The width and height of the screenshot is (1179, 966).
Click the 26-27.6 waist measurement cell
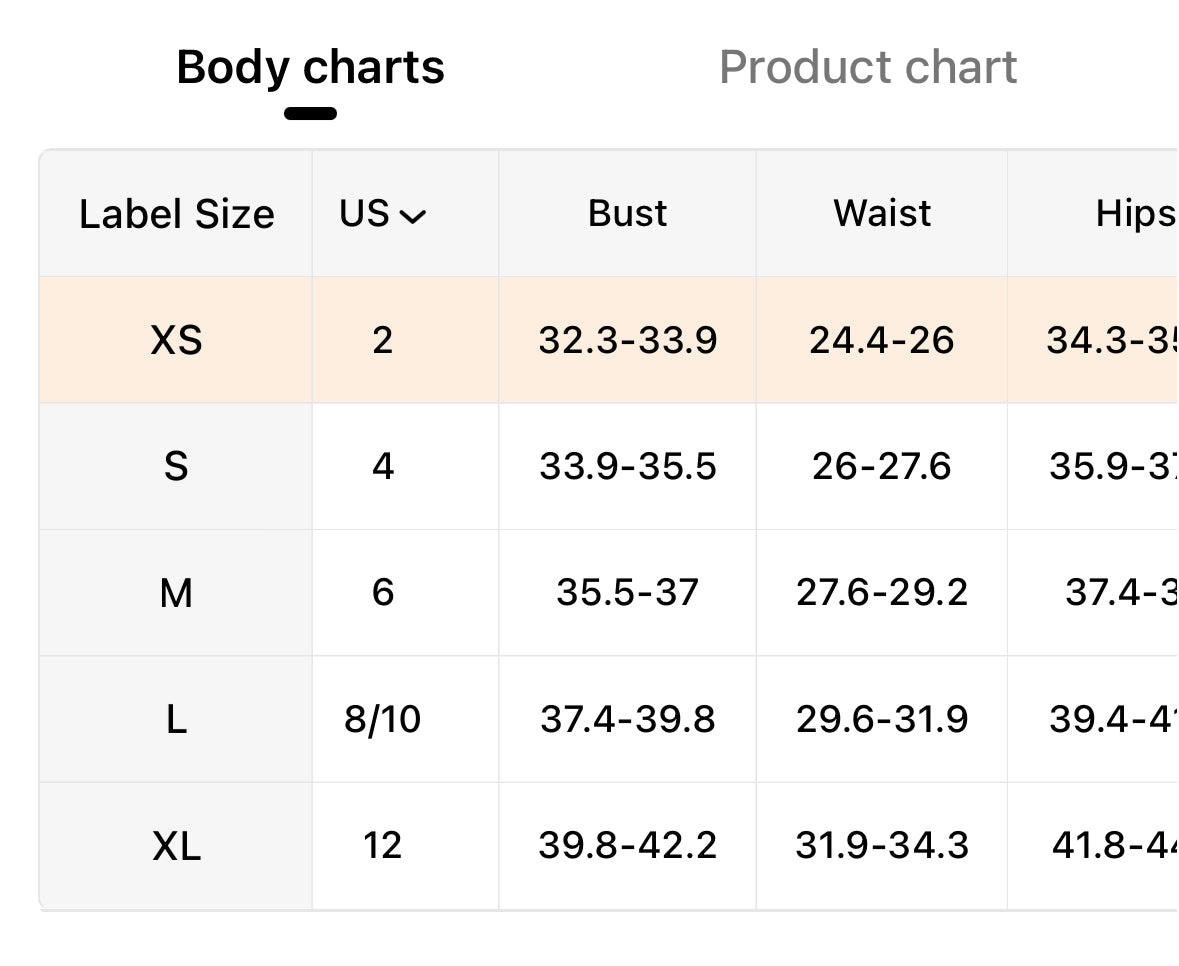pyautogui.click(x=881, y=466)
